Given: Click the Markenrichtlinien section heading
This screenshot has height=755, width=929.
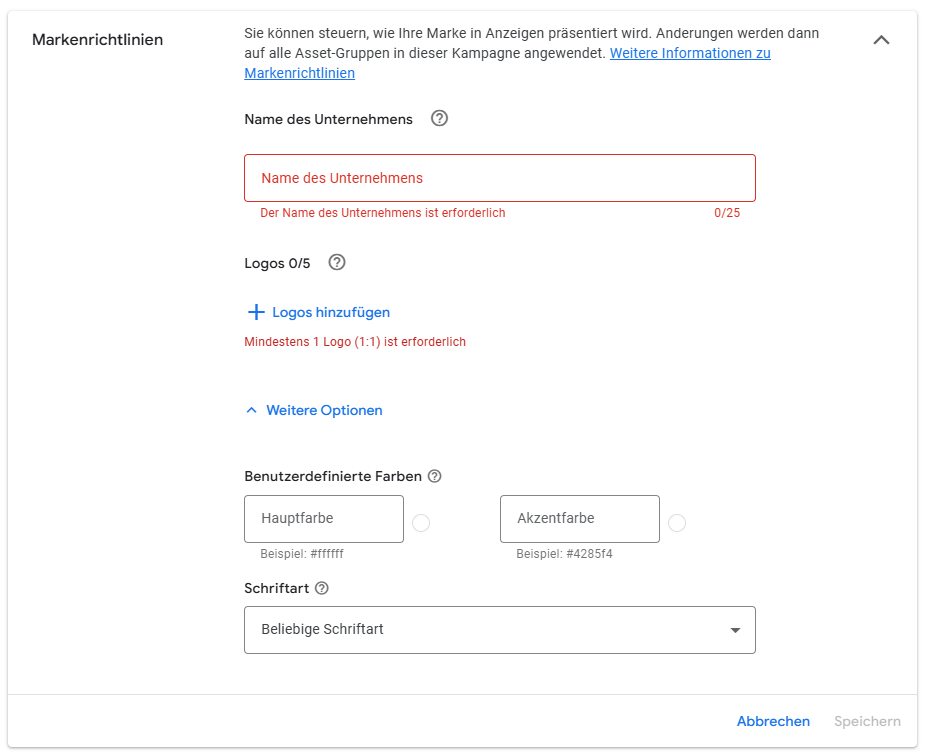Looking at the screenshot, I should coord(97,40).
